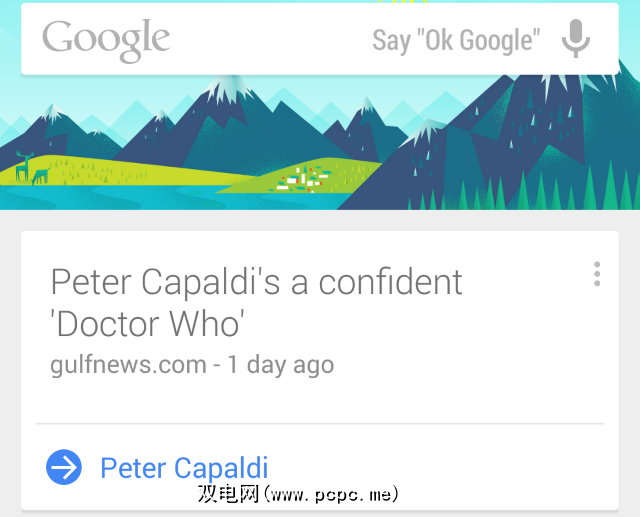
Task: Tap the 'Doctor Who' headline line
Action: [147, 324]
